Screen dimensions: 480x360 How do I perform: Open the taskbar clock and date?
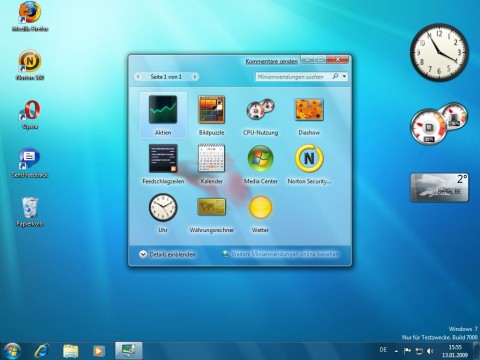tap(455, 351)
